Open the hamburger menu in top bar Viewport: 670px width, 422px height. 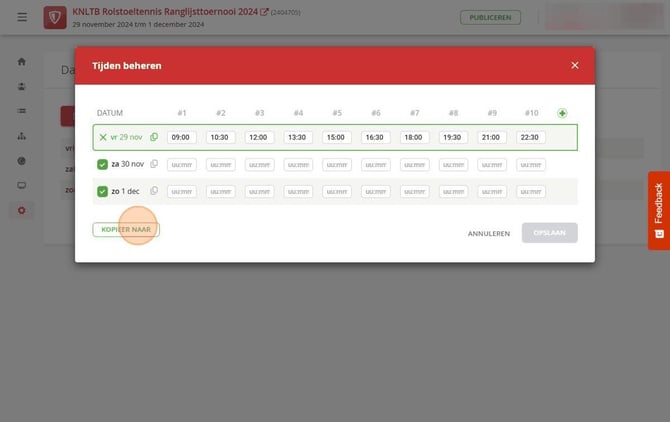22,17
